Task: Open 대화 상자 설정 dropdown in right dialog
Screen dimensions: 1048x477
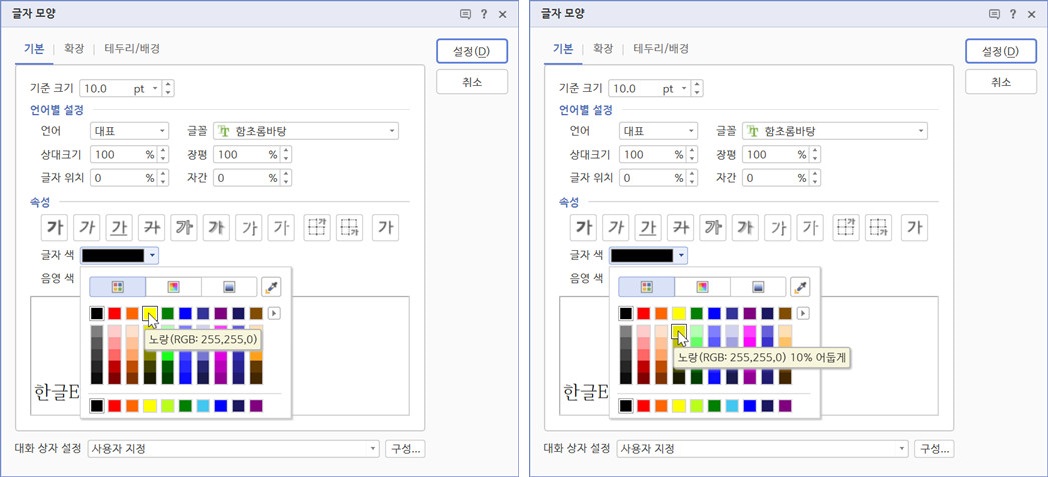Action: tap(763, 449)
